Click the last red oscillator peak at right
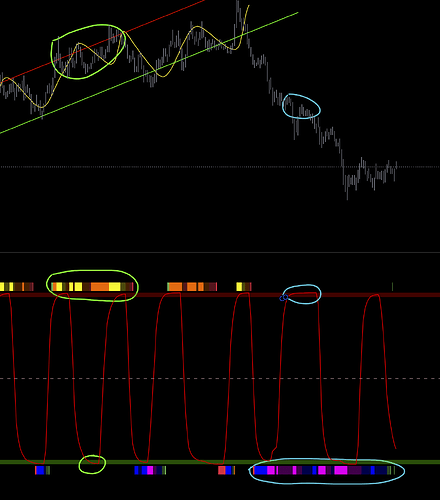440x500 pixels. [372, 296]
